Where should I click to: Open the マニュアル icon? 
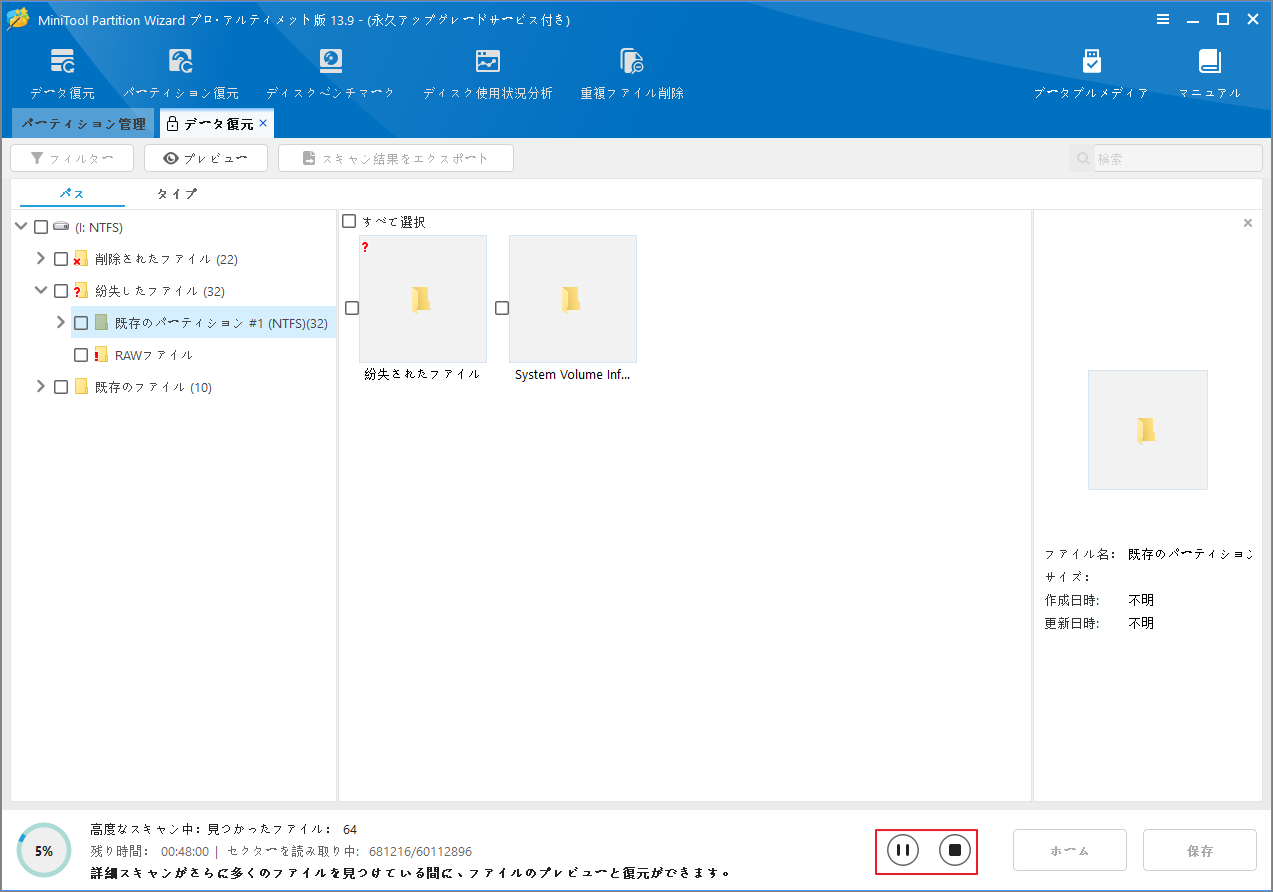[x=1210, y=73]
